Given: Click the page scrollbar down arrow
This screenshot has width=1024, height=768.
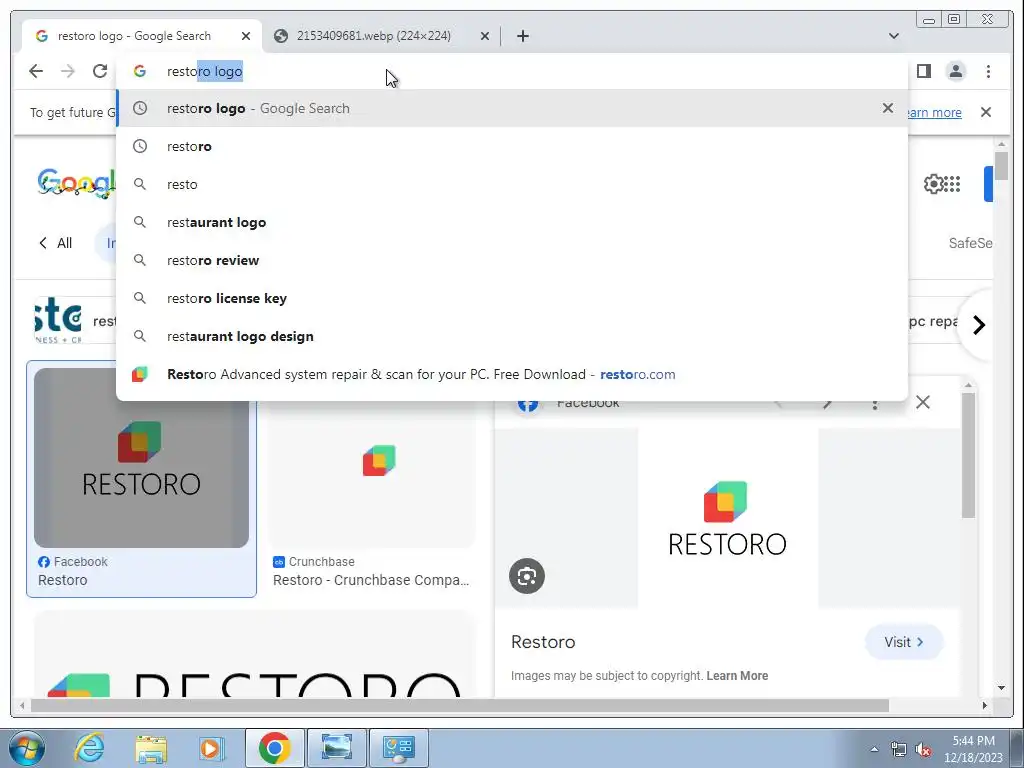Looking at the screenshot, I should 1002,688.
